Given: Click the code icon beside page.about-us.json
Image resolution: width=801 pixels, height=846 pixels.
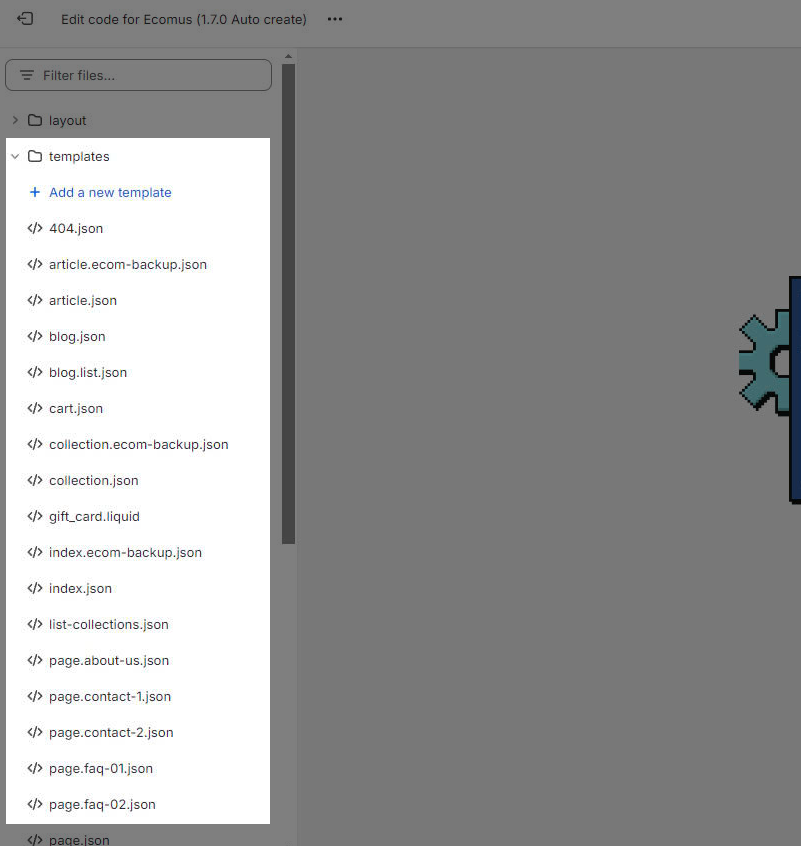Looking at the screenshot, I should coord(35,660).
